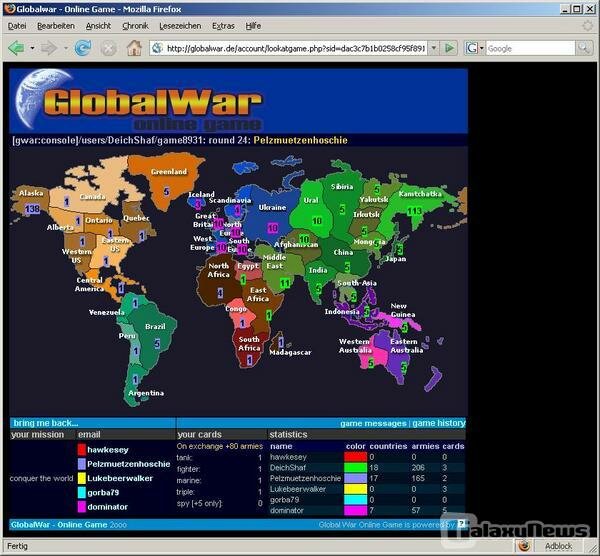The height and width of the screenshot is (556, 600).
Task: Open the Chronik menu
Action: 135,26
